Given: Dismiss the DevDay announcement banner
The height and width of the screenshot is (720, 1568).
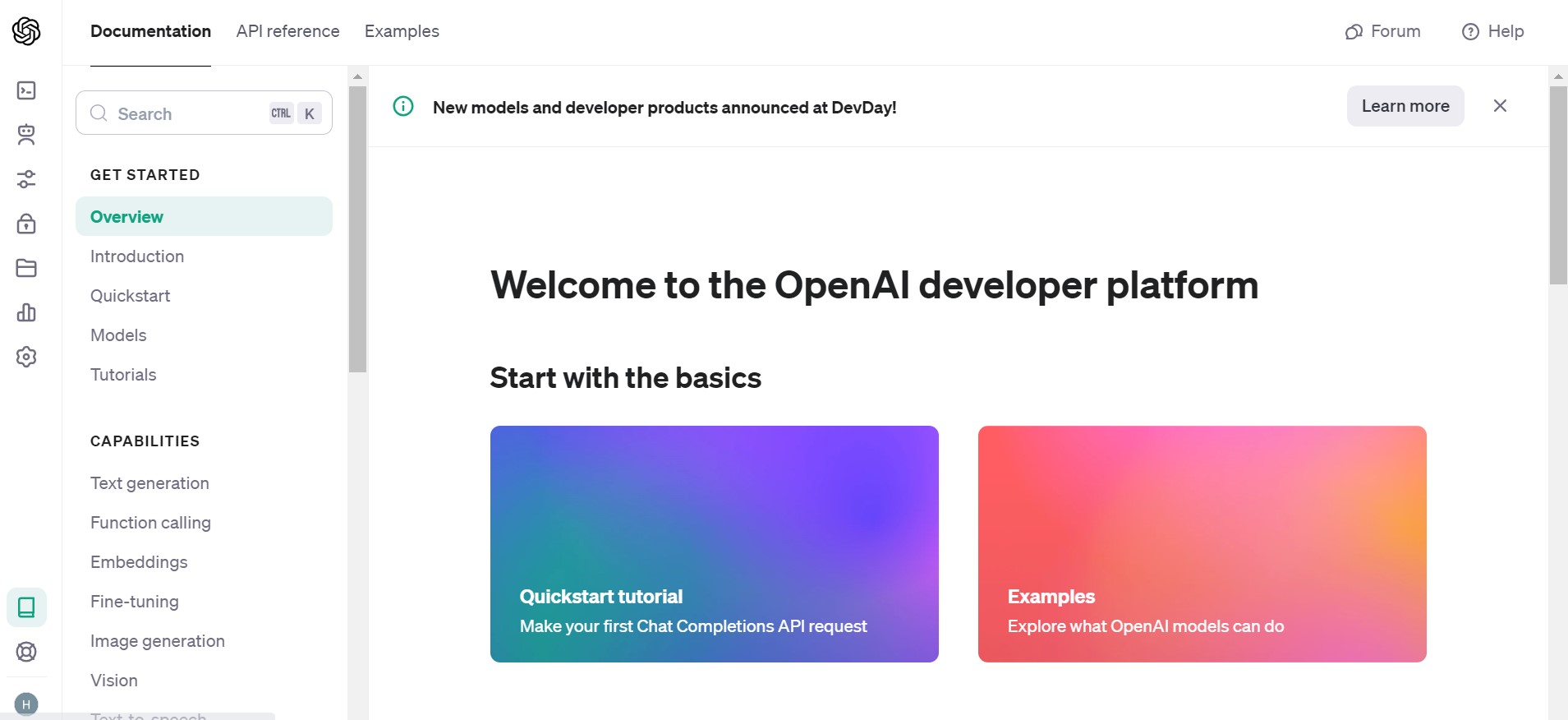Looking at the screenshot, I should [1500, 106].
